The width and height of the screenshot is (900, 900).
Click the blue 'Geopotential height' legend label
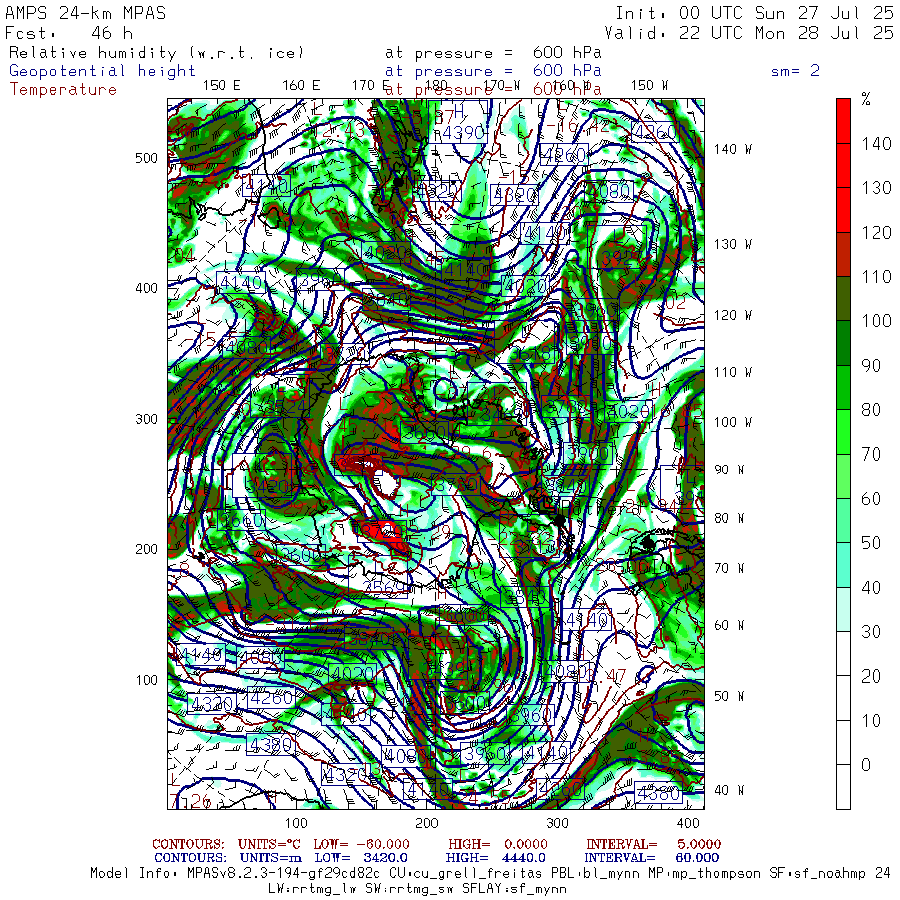(102, 71)
